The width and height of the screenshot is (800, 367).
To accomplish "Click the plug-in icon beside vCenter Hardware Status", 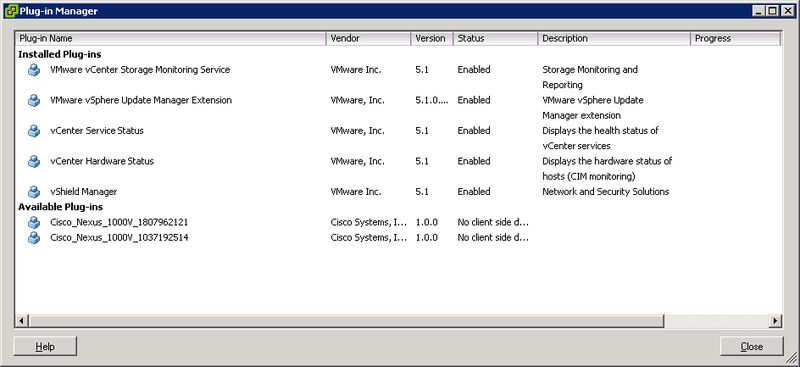I will [34, 162].
